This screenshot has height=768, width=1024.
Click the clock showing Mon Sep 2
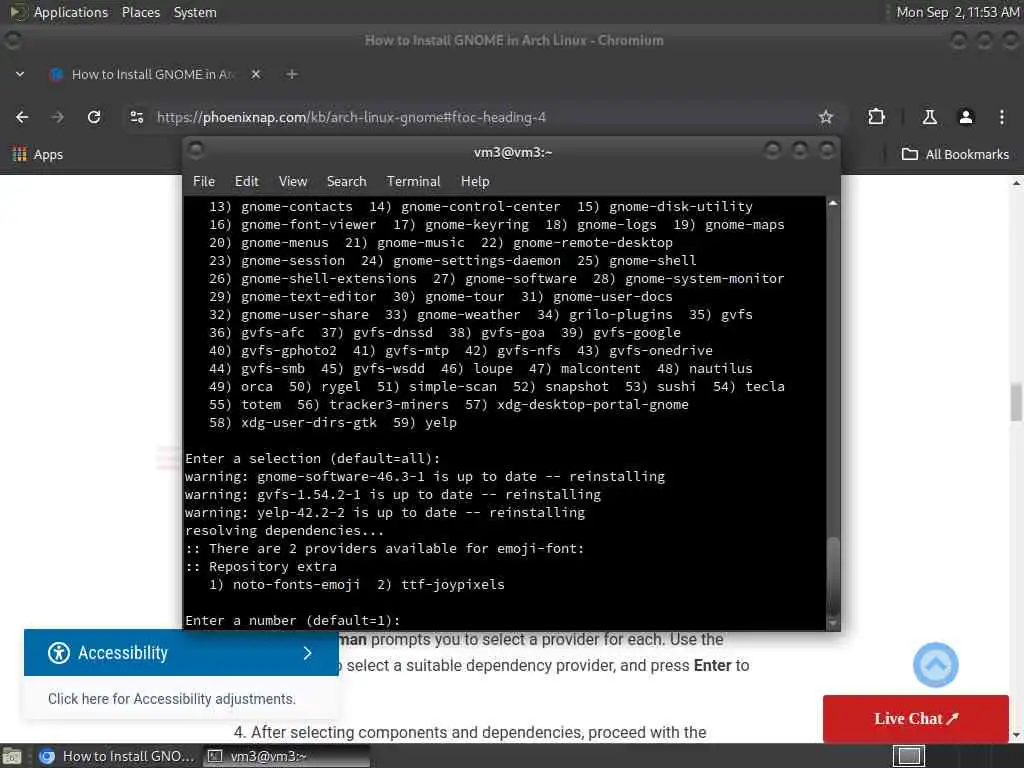click(x=957, y=12)
